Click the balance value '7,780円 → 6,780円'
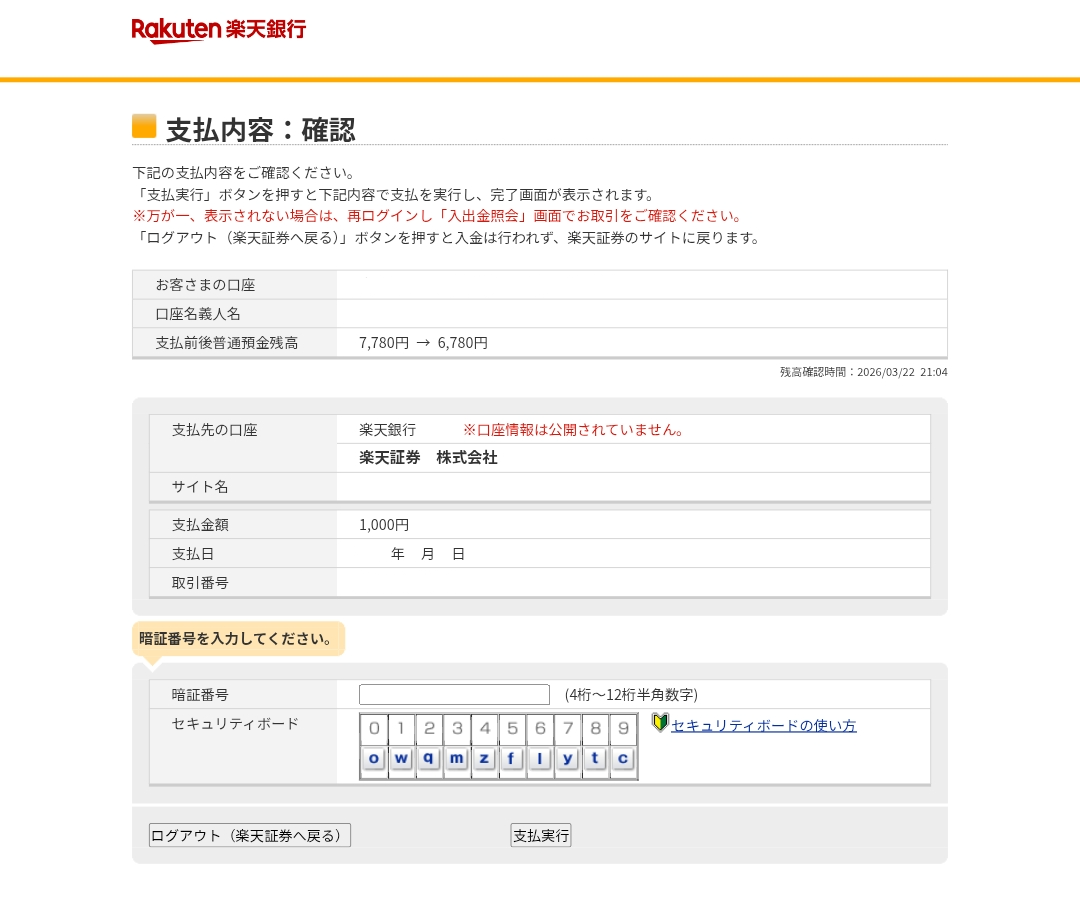Screen dimensions: 1080x909 (424, 343)
